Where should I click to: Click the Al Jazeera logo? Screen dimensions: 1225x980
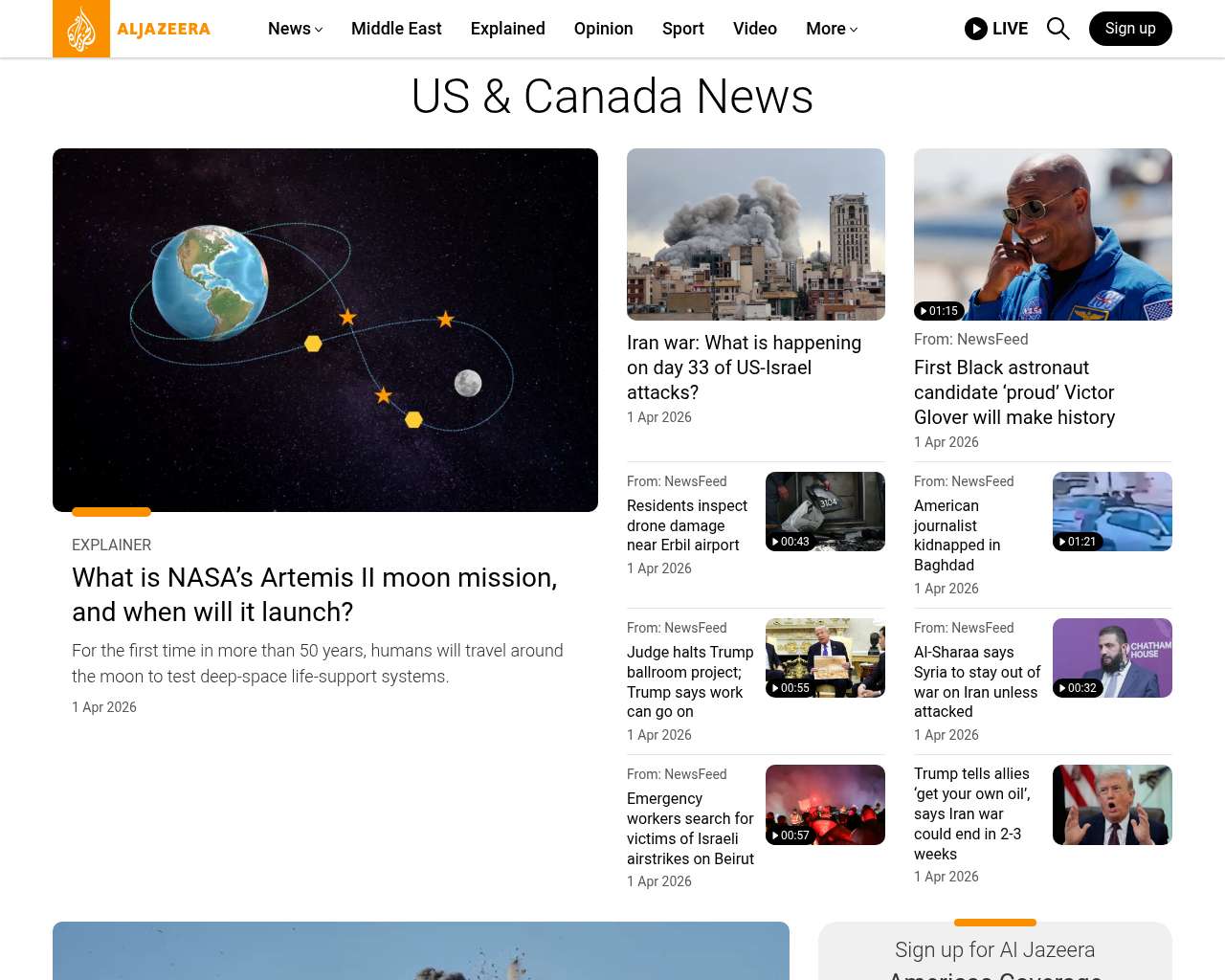point(132,29)
